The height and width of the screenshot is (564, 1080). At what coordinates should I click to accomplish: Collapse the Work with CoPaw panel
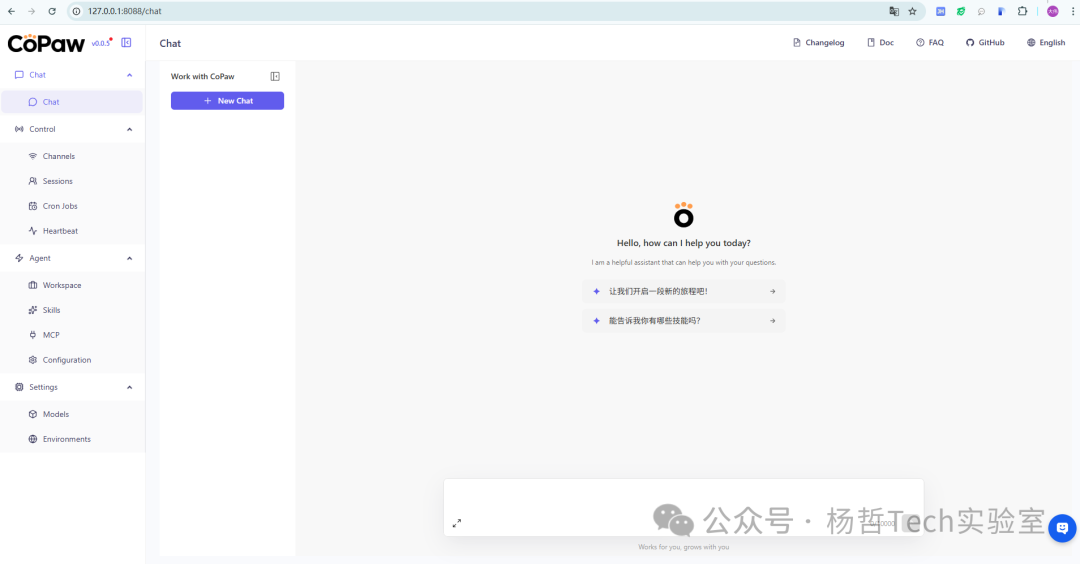[275, 76]
